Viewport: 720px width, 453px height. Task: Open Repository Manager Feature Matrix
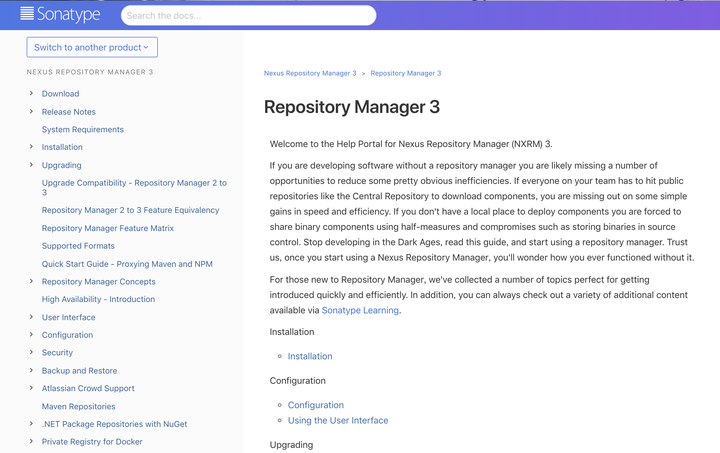click(108, 228)
